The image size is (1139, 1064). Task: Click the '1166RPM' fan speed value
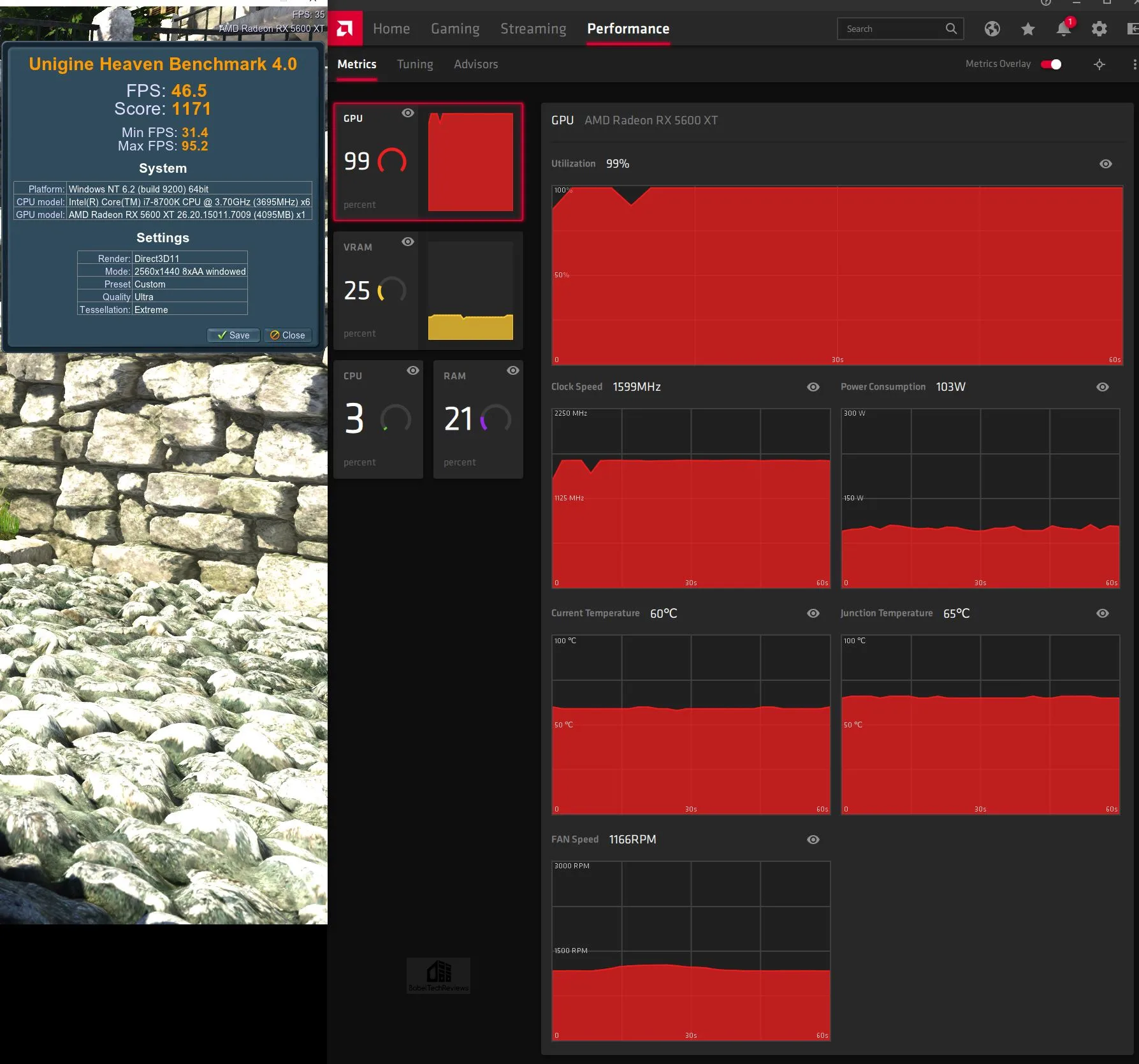(633, 840)
